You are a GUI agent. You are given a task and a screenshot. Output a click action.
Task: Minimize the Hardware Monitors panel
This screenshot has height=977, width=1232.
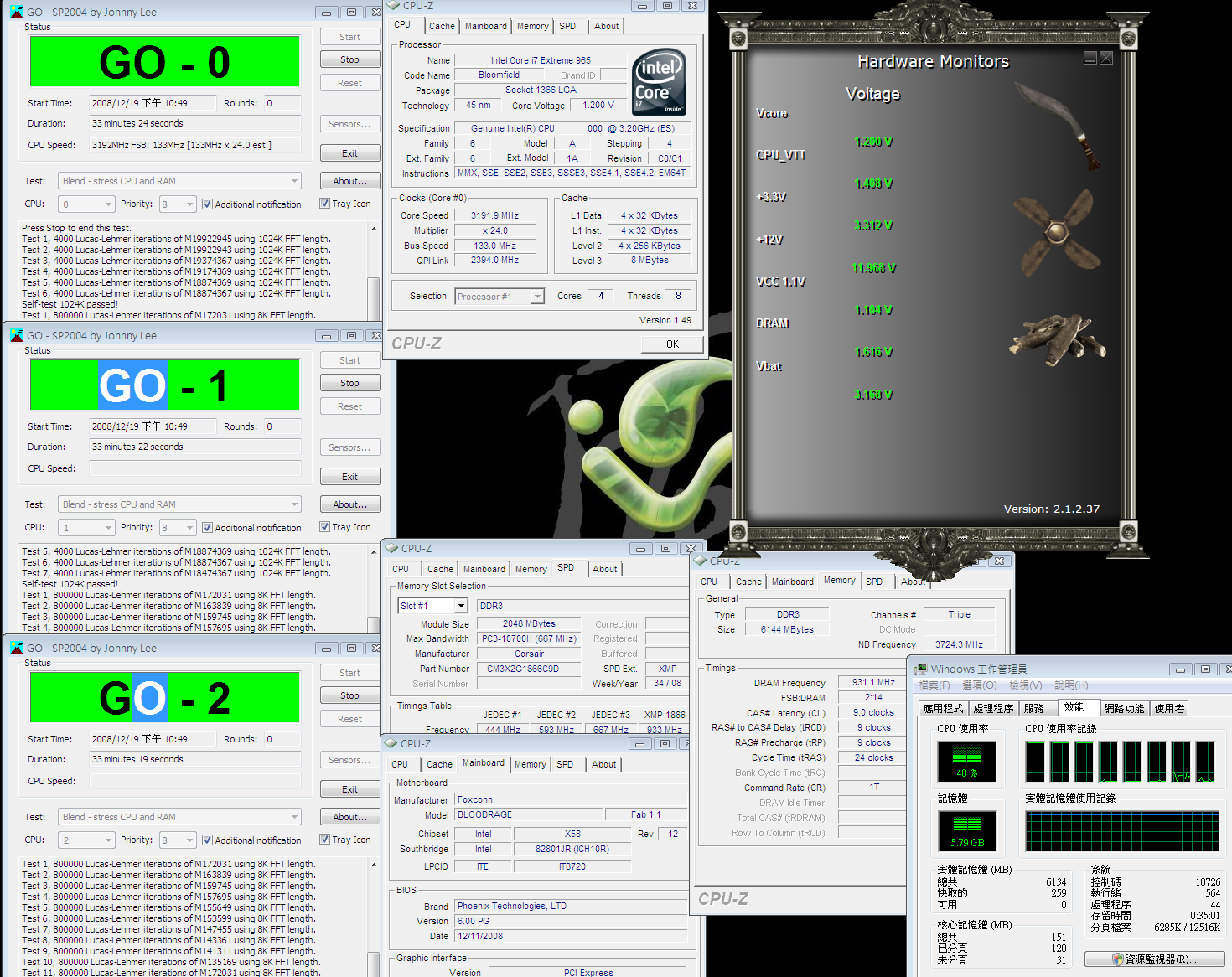(x=1090, y=58)
